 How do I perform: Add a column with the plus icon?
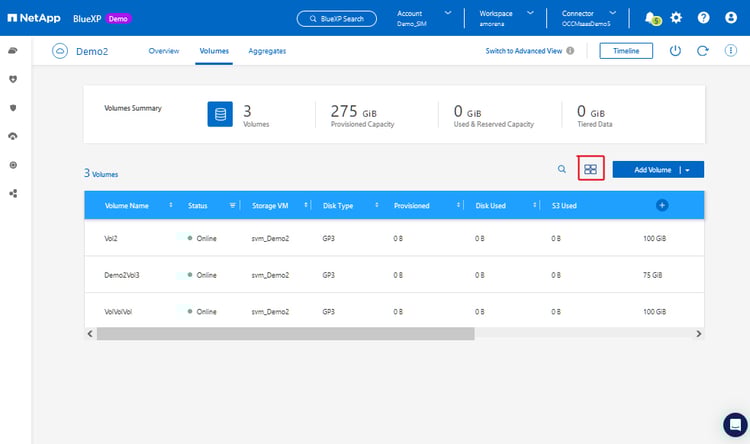pyautogui.click(x=661, y=205)
